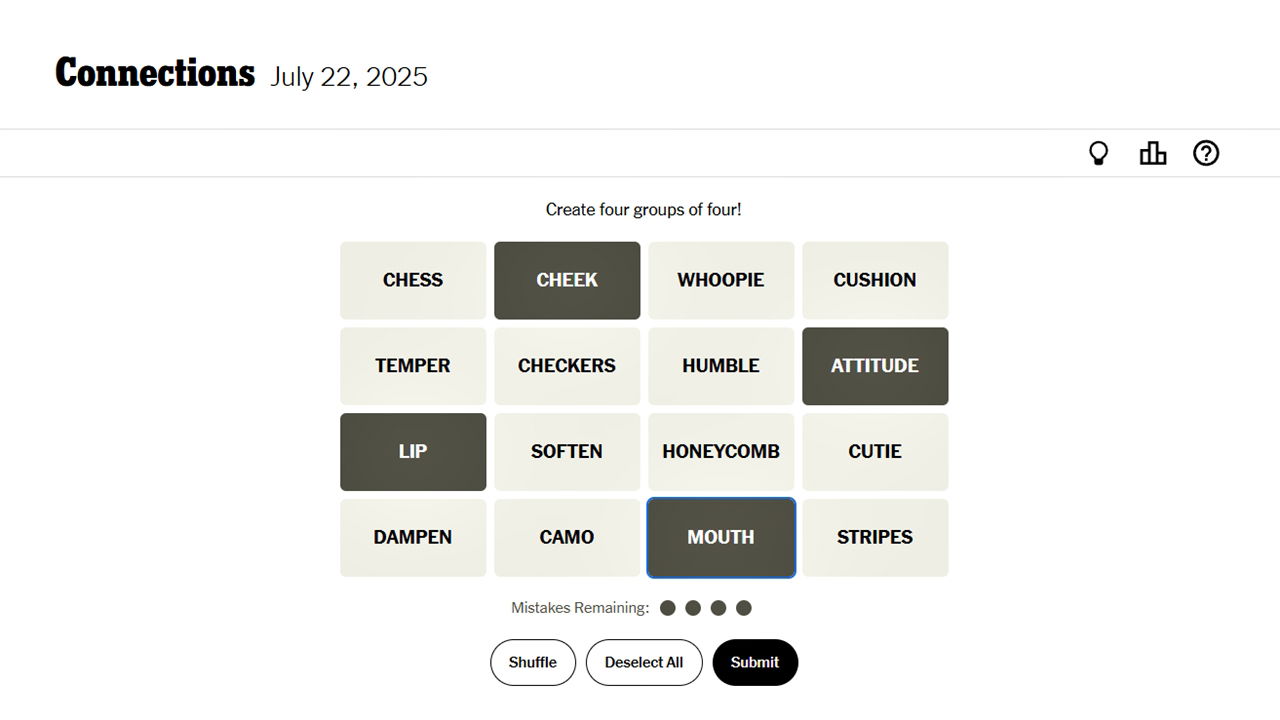
Task: Select the CAMO tile
Action: point(567,538)
